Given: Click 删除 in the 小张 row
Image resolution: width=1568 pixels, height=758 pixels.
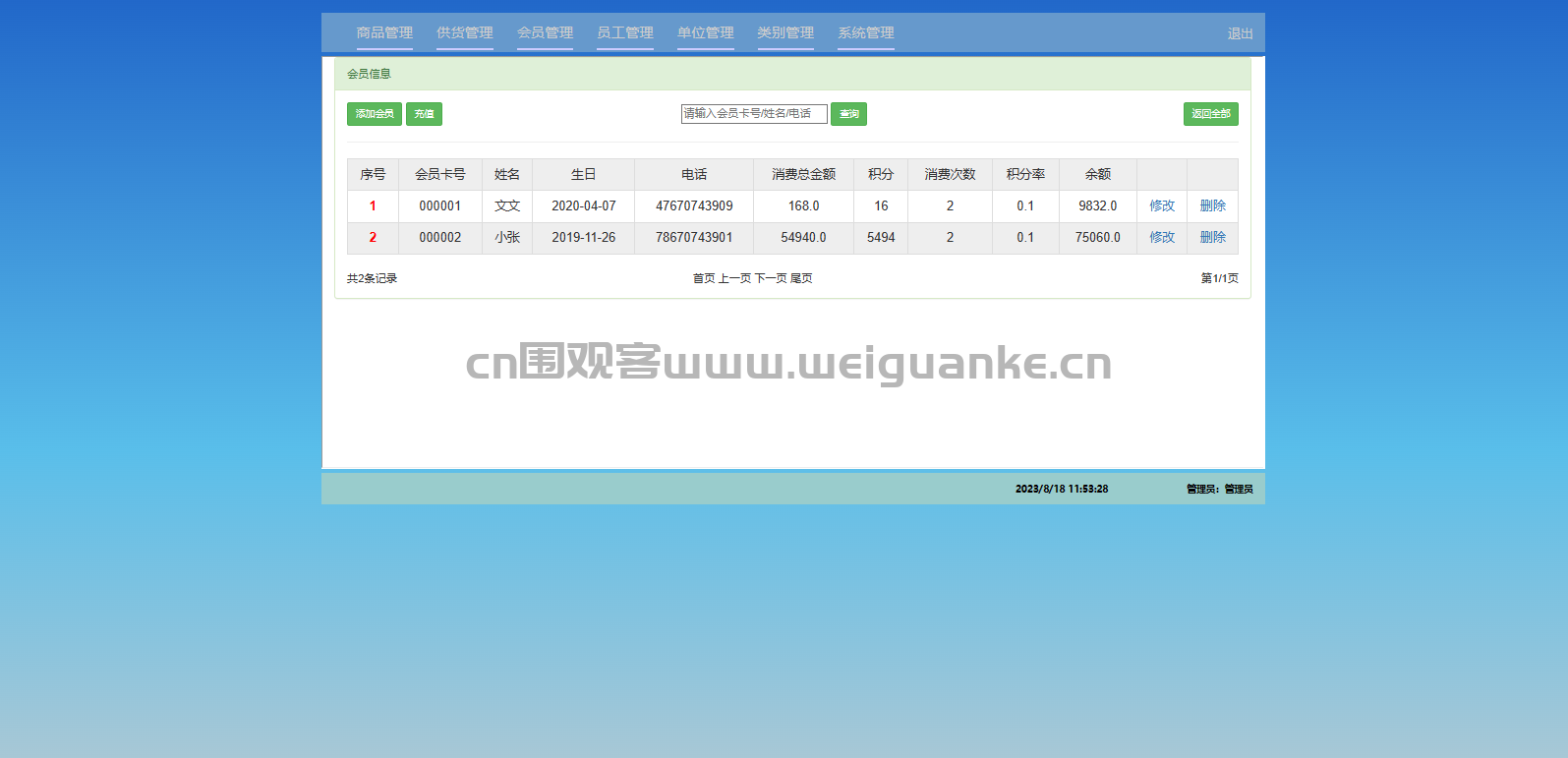Looking at the screenshot, I should coord(1212,238).
